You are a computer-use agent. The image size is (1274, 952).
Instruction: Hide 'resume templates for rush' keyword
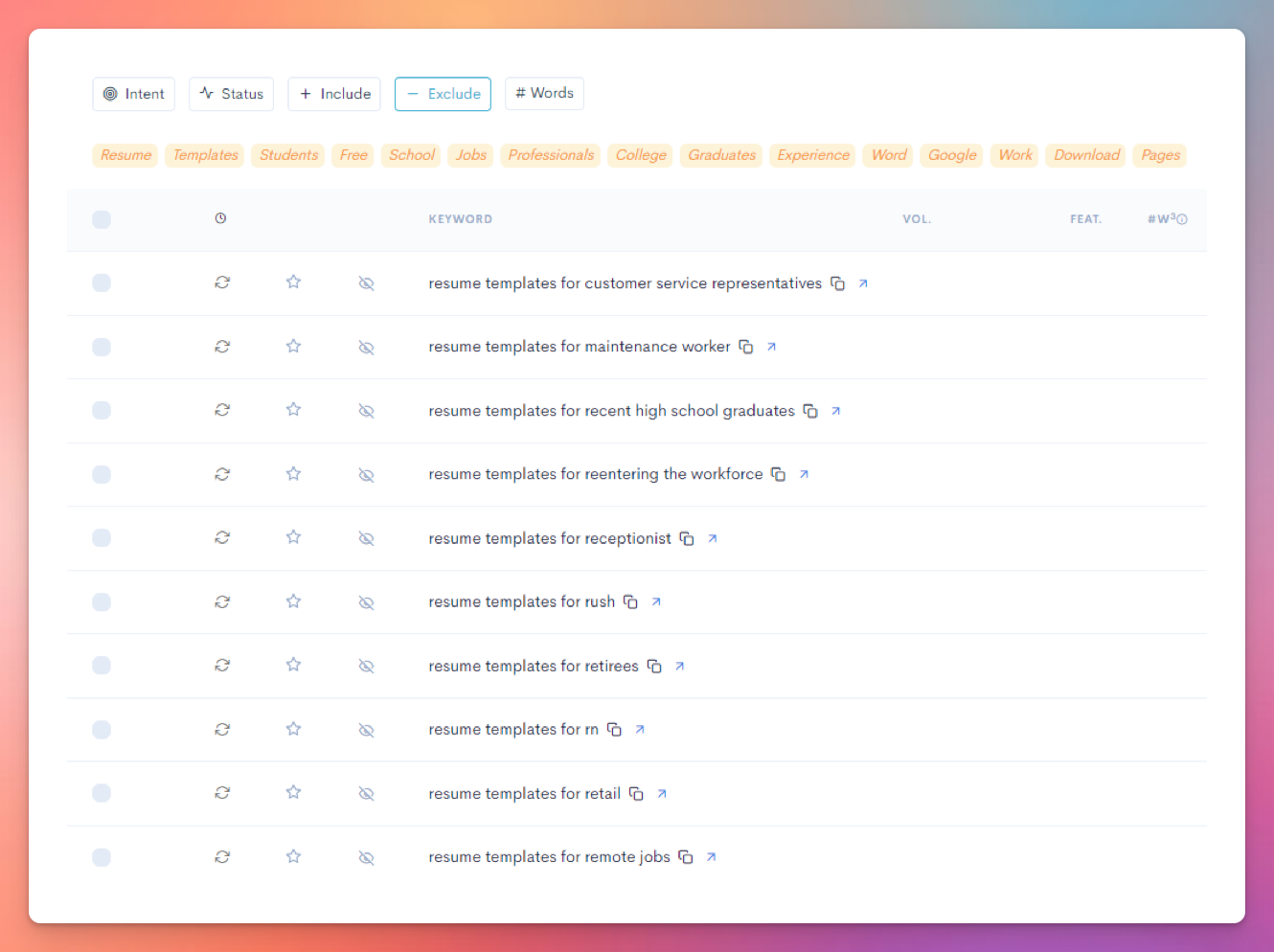pos(366,602)
